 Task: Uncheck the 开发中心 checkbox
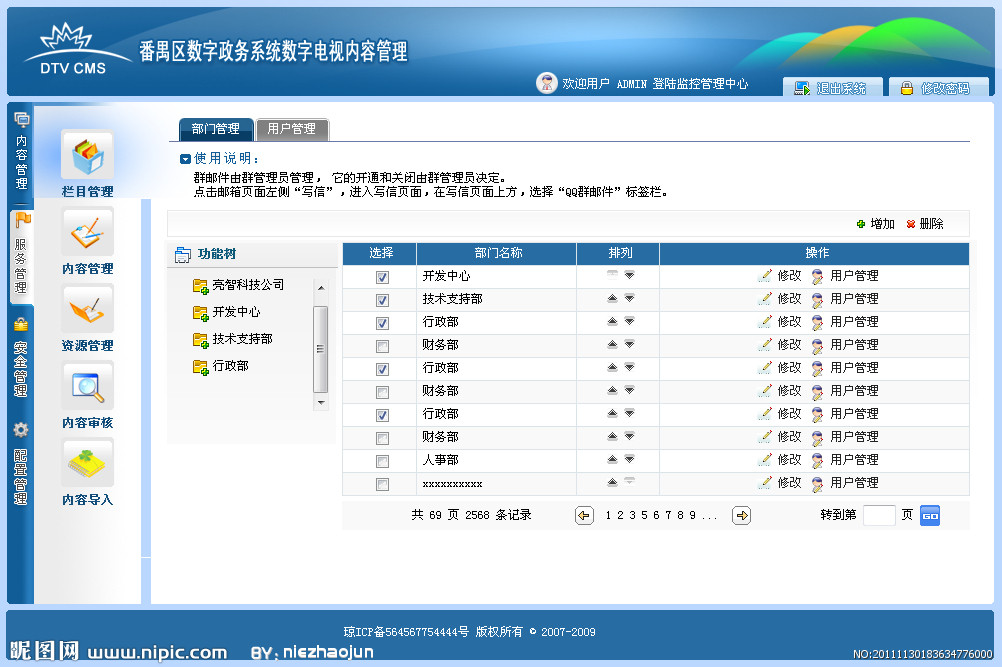[x=382, y=277]
